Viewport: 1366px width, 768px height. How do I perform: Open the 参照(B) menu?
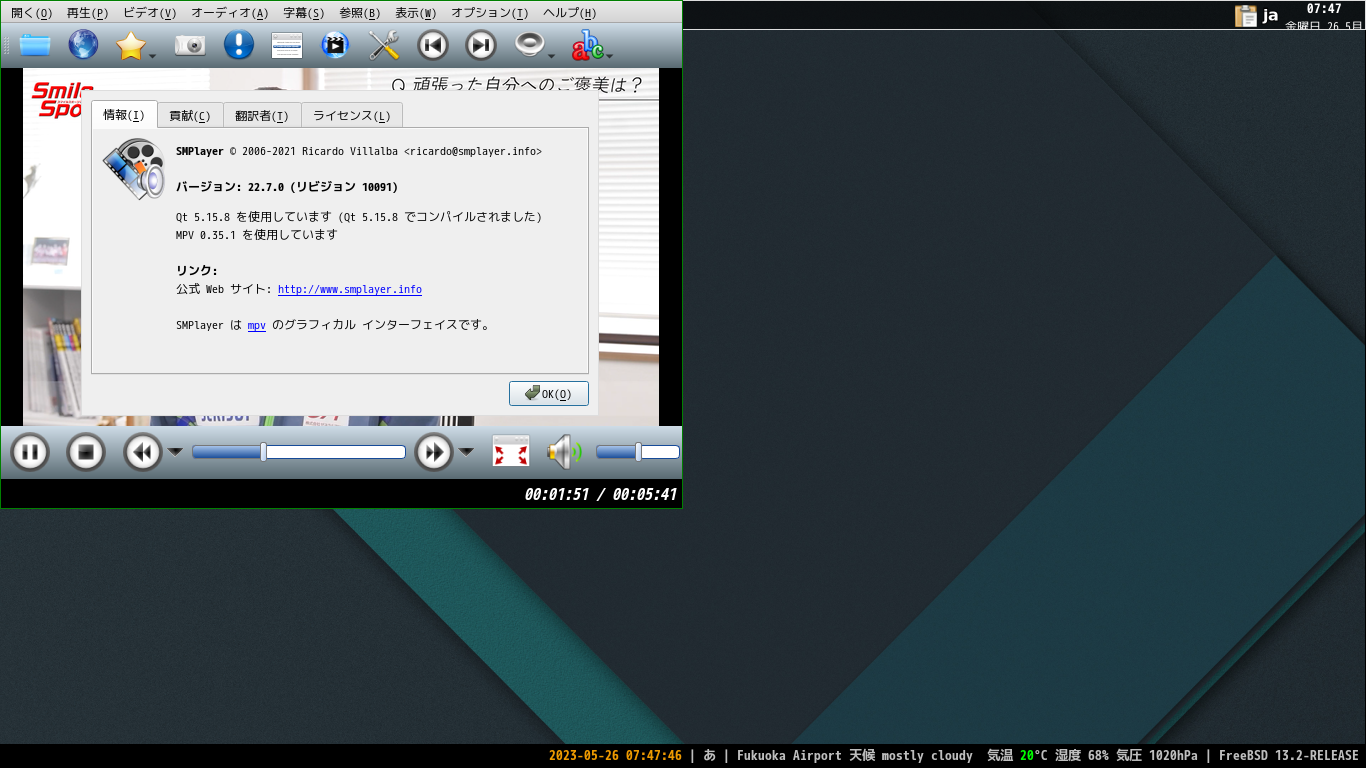pos(359,13)
